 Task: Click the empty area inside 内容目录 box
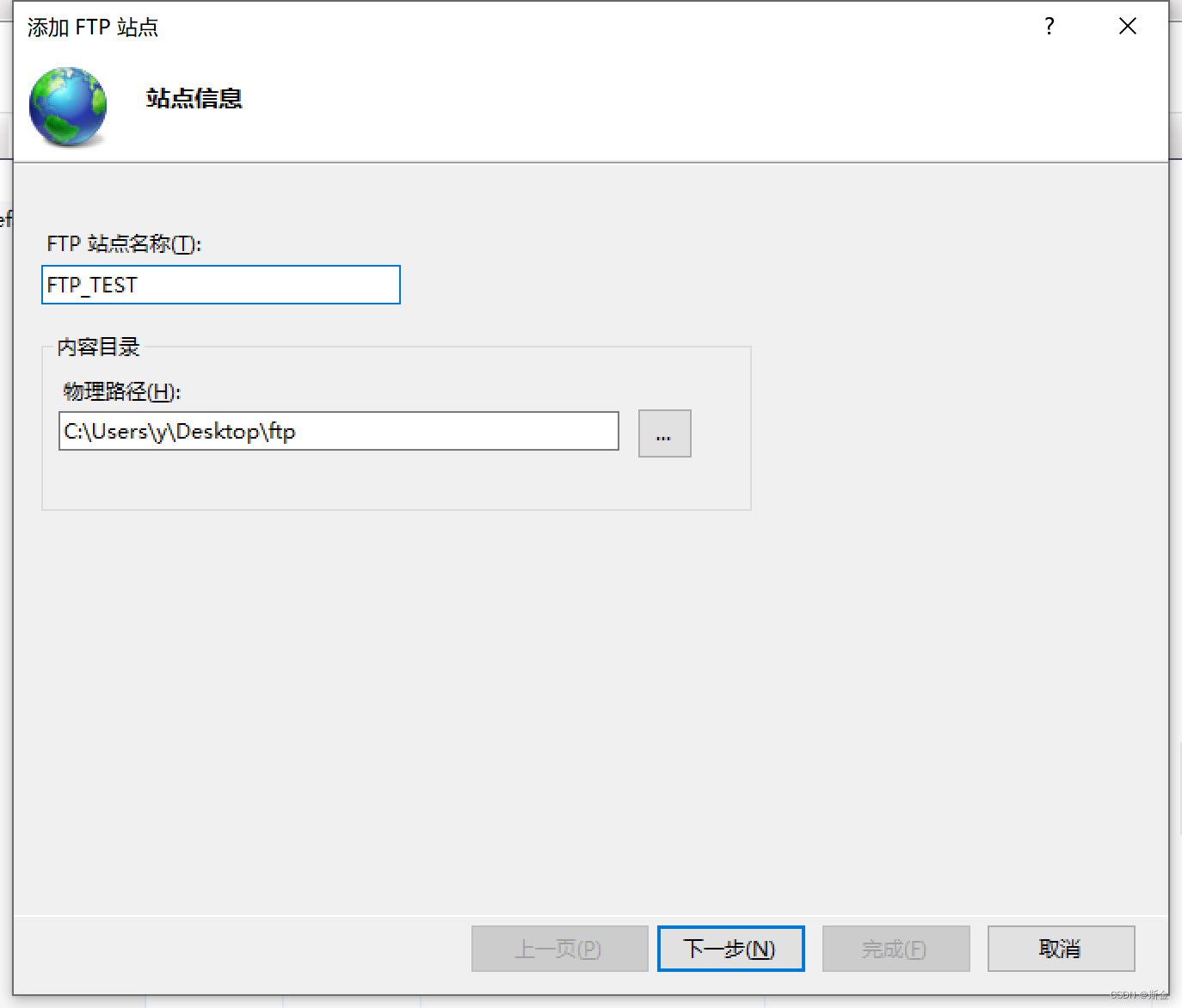click(396, 482)
